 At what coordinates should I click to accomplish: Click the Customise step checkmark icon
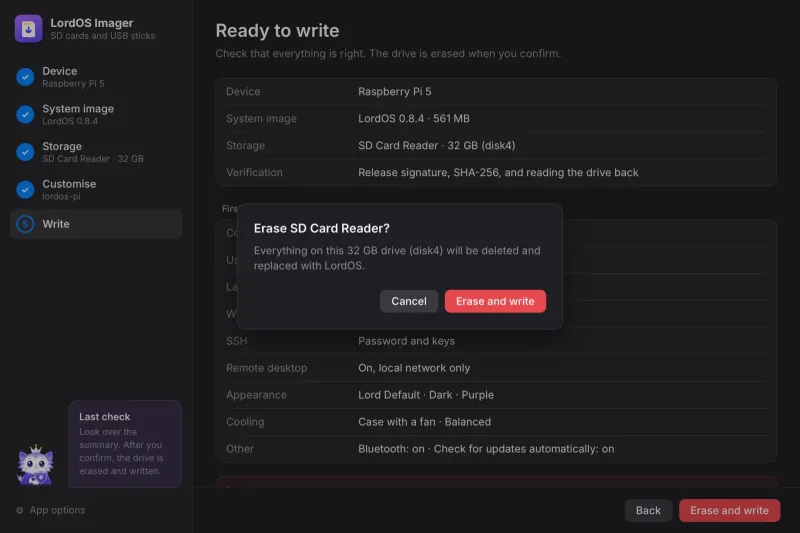pos(25,190)
